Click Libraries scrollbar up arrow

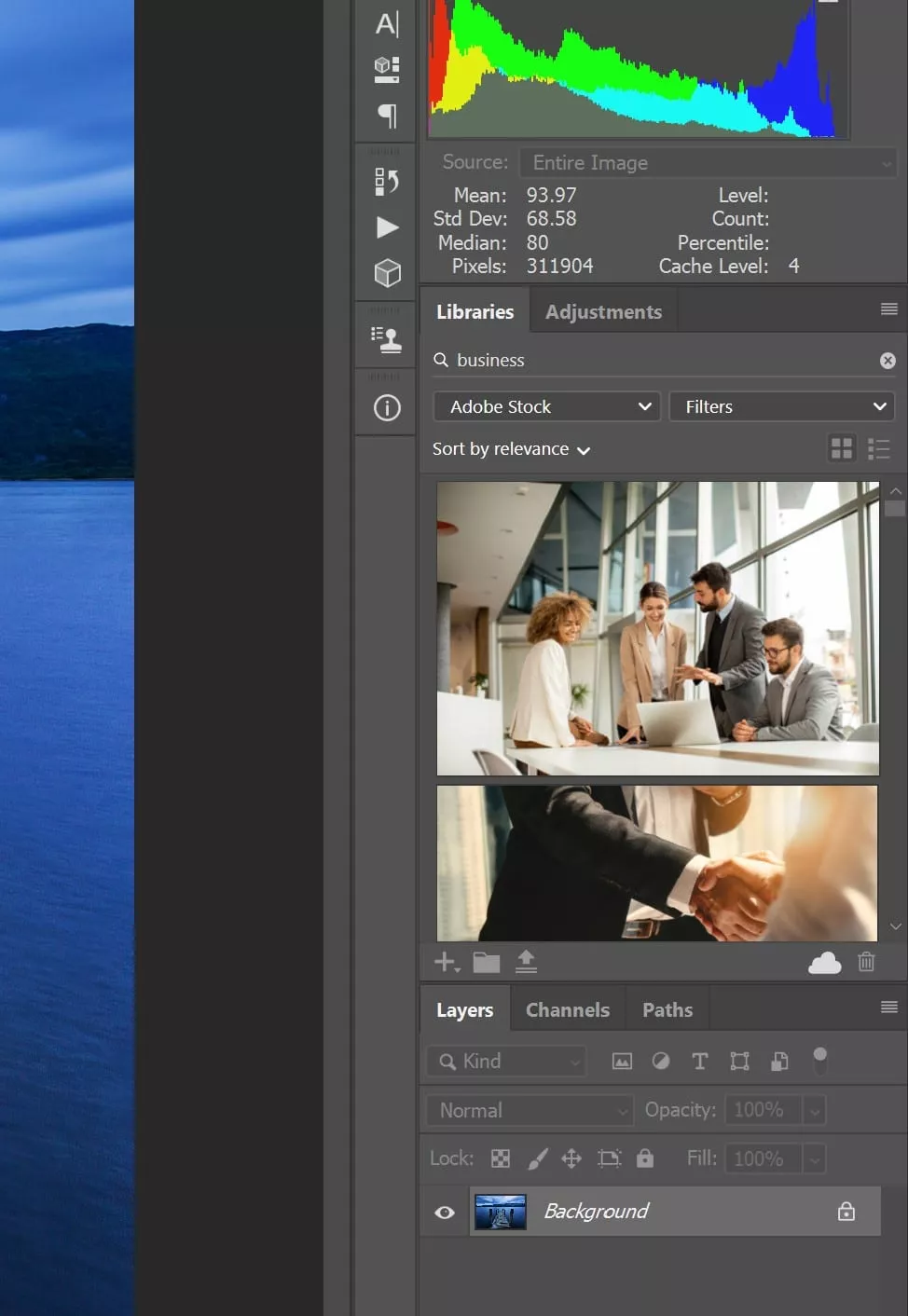coord(896,490)
